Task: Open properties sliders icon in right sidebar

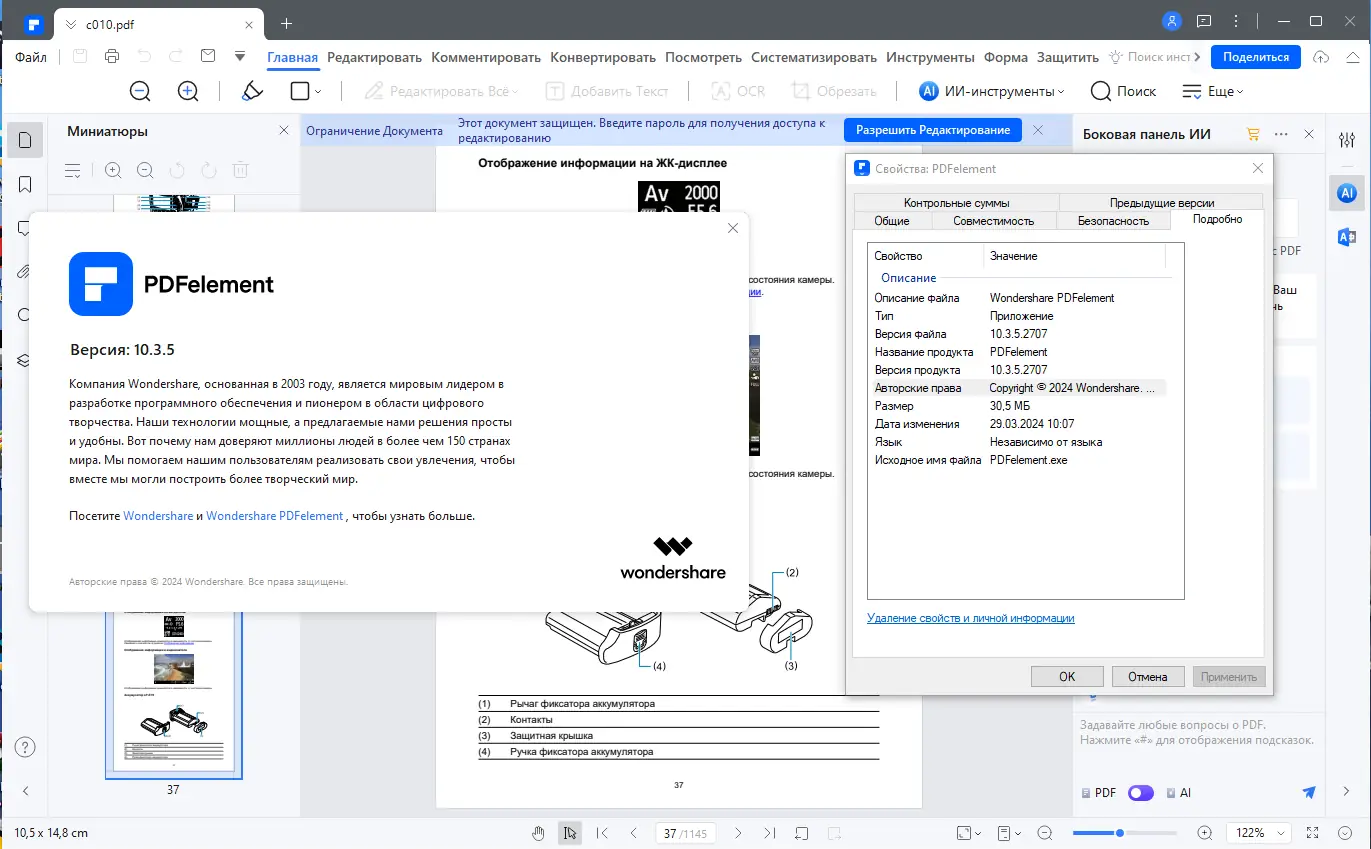Action: coord(1346,140)
